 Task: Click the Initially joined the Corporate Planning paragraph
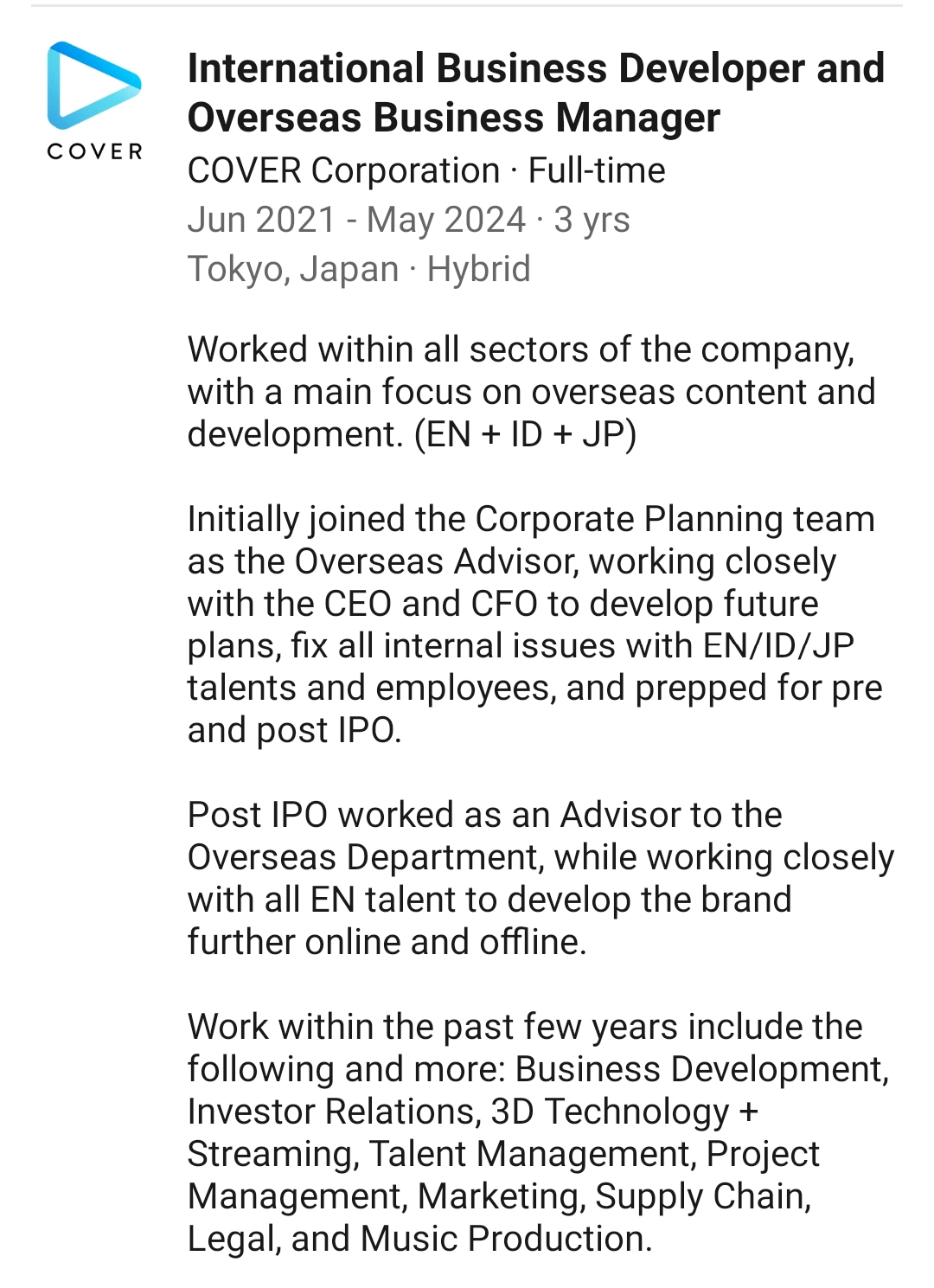pos(534,625)
